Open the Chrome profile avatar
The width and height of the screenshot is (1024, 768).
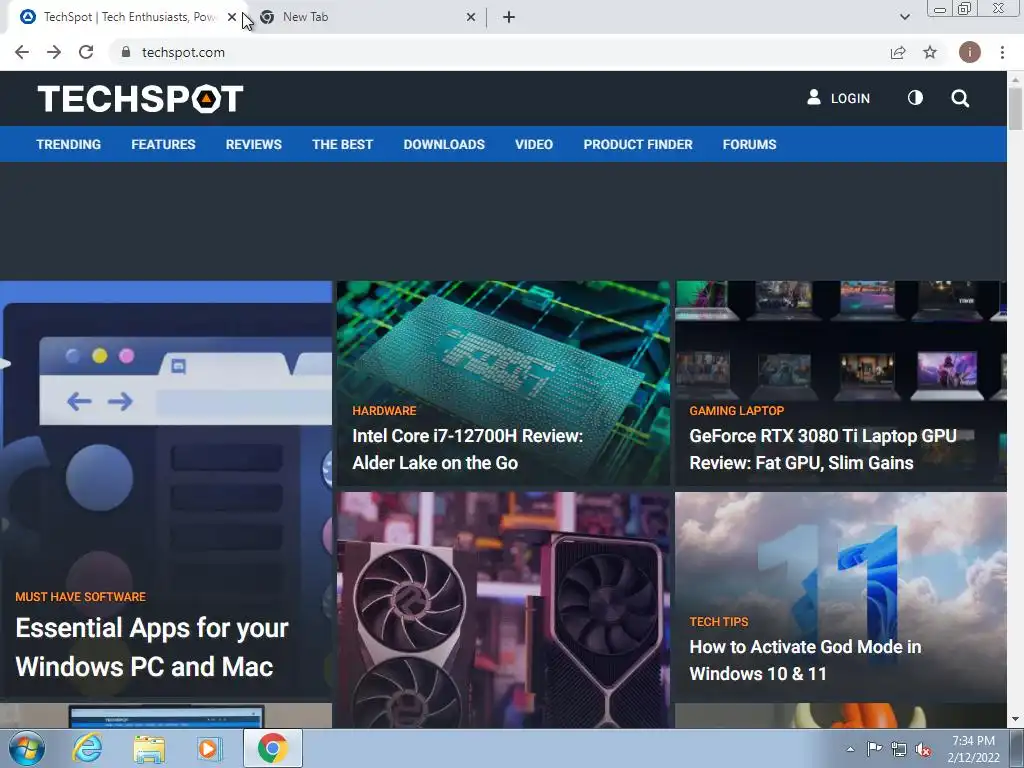click(969, 52)
